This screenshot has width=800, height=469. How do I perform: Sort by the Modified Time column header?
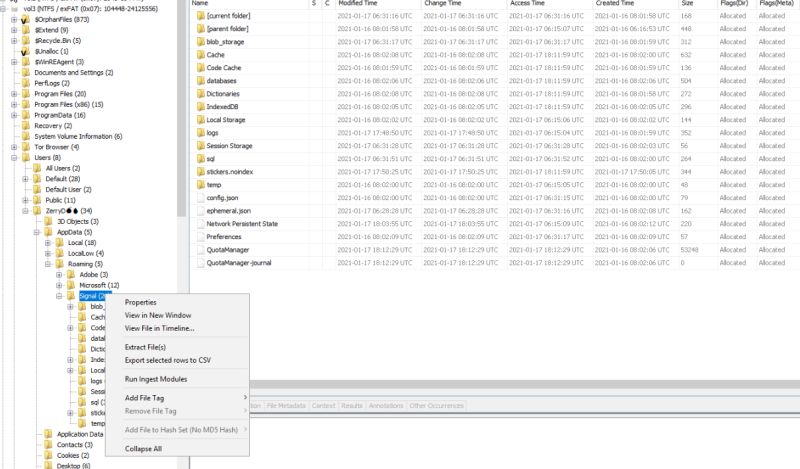378,3
